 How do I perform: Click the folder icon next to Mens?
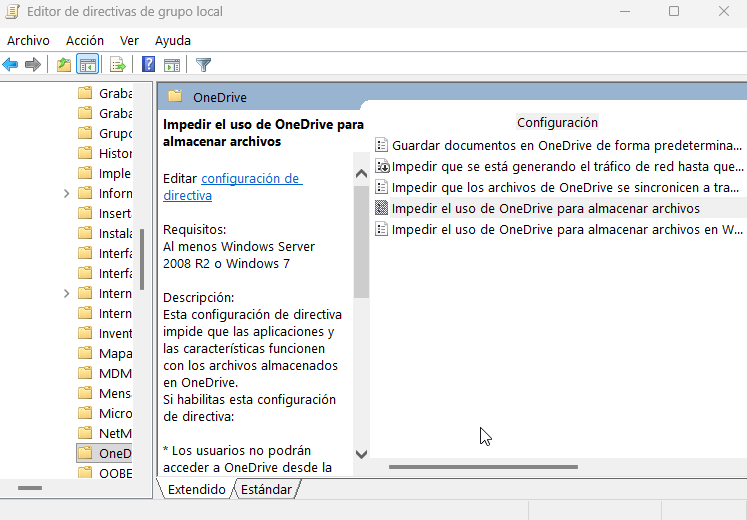(85, 393)
